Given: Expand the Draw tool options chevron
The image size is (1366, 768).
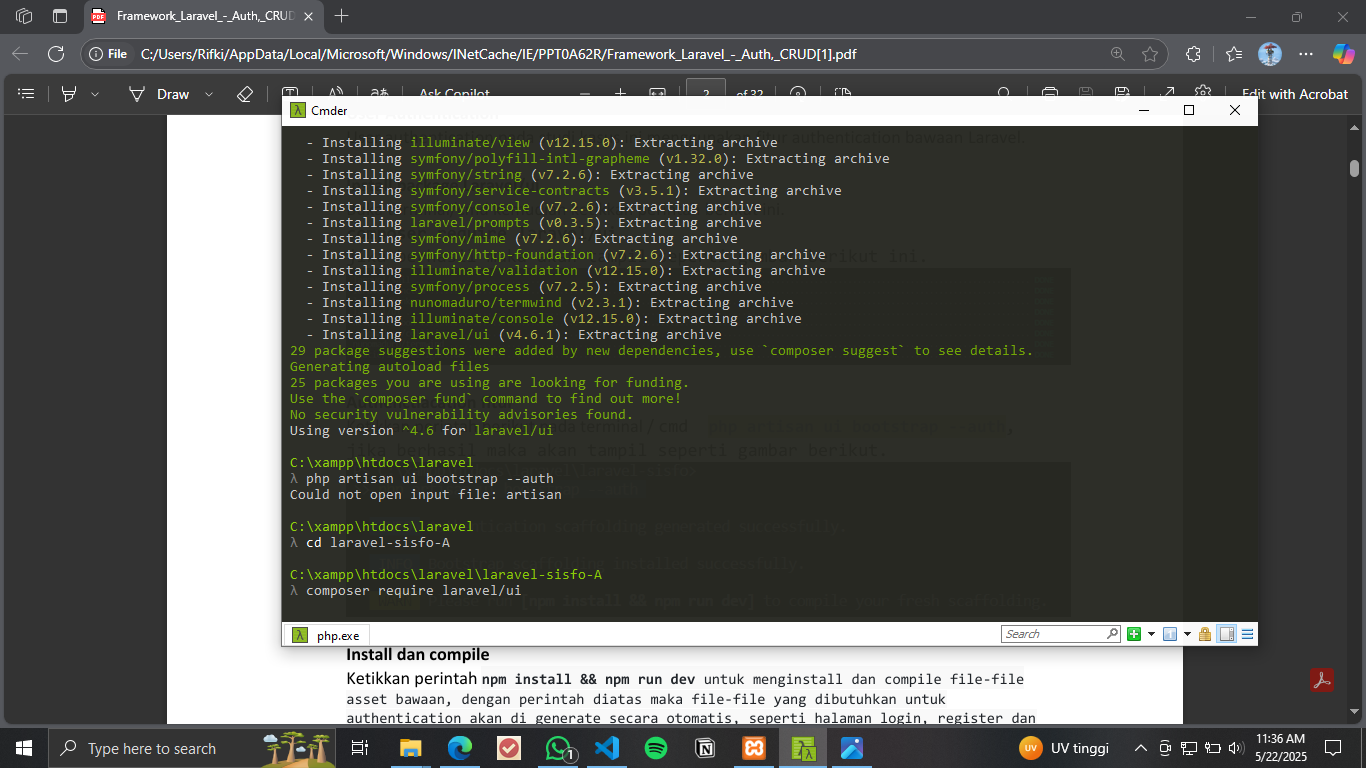Looking at the screenshot, I should point(209,94).
